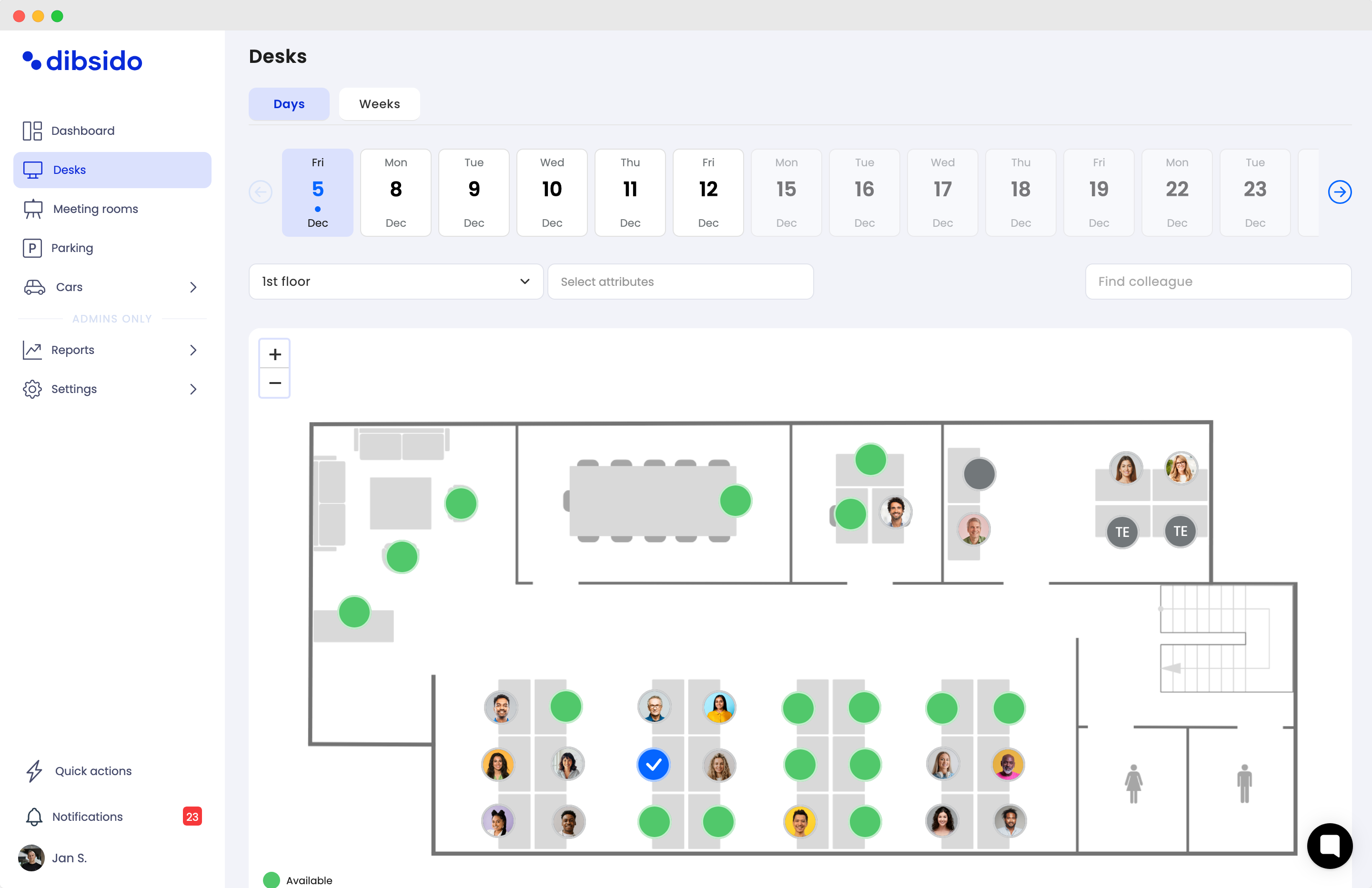
Task: Switch to the Weeks tab
Action: [379, 104]
